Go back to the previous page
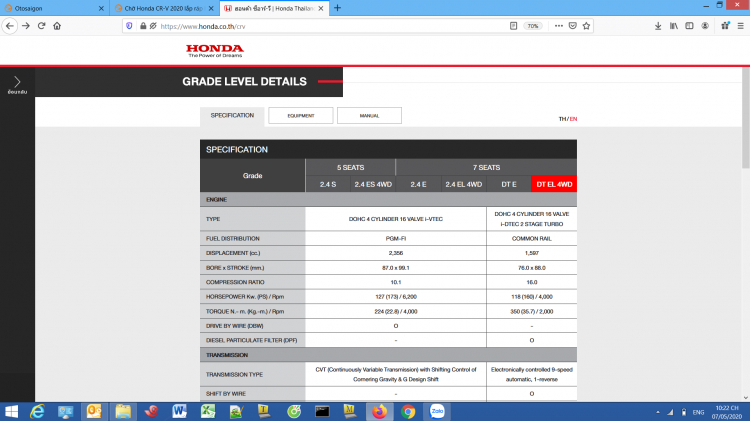Viewport: 750px width, 421px height. point(10,26)
